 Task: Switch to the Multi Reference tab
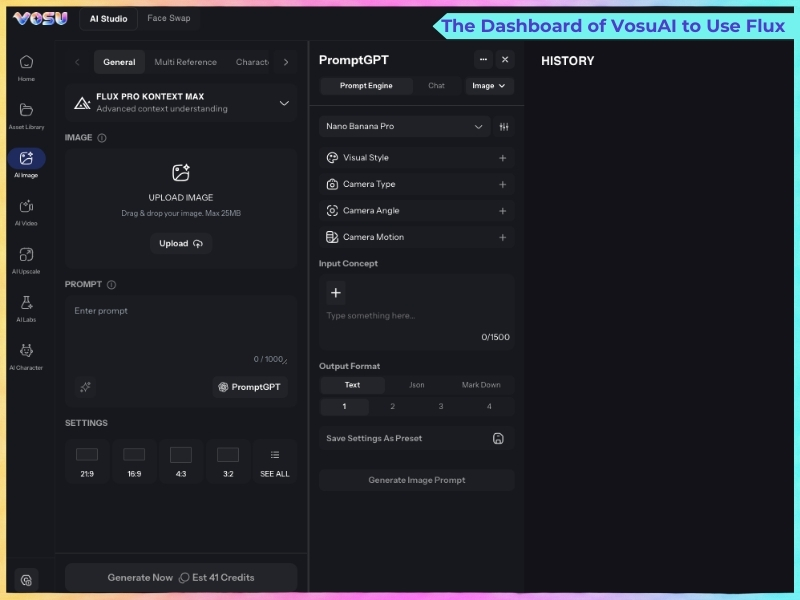point(185,62)
